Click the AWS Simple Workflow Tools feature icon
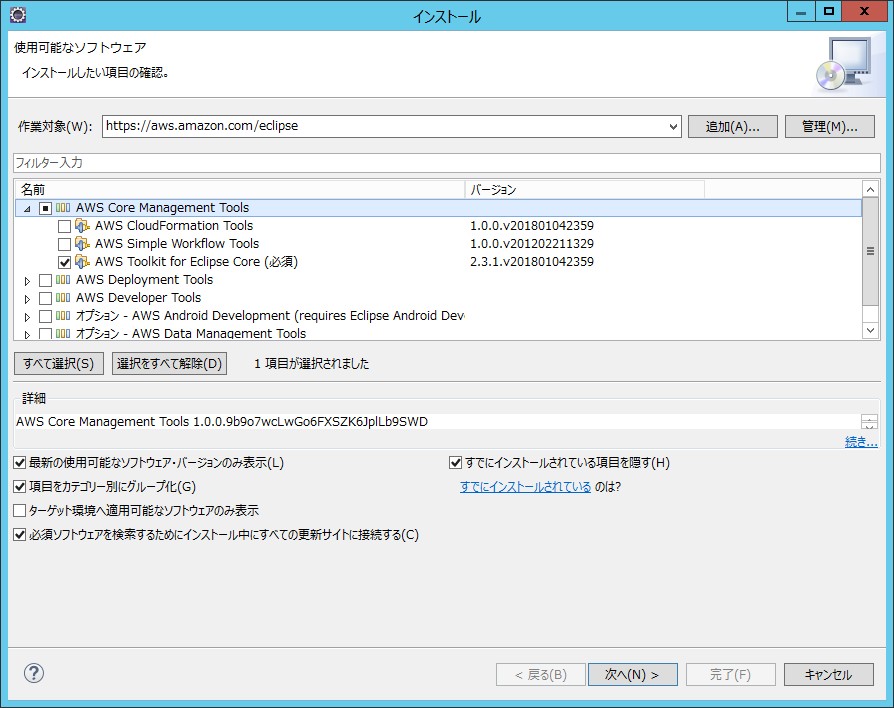 click(x=83, y=244)
